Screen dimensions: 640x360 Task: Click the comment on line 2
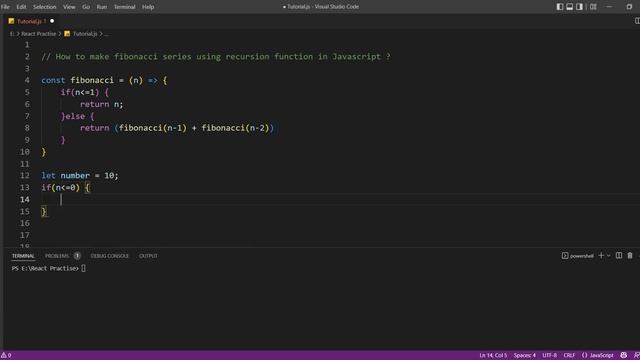click(x=216, y=57)
